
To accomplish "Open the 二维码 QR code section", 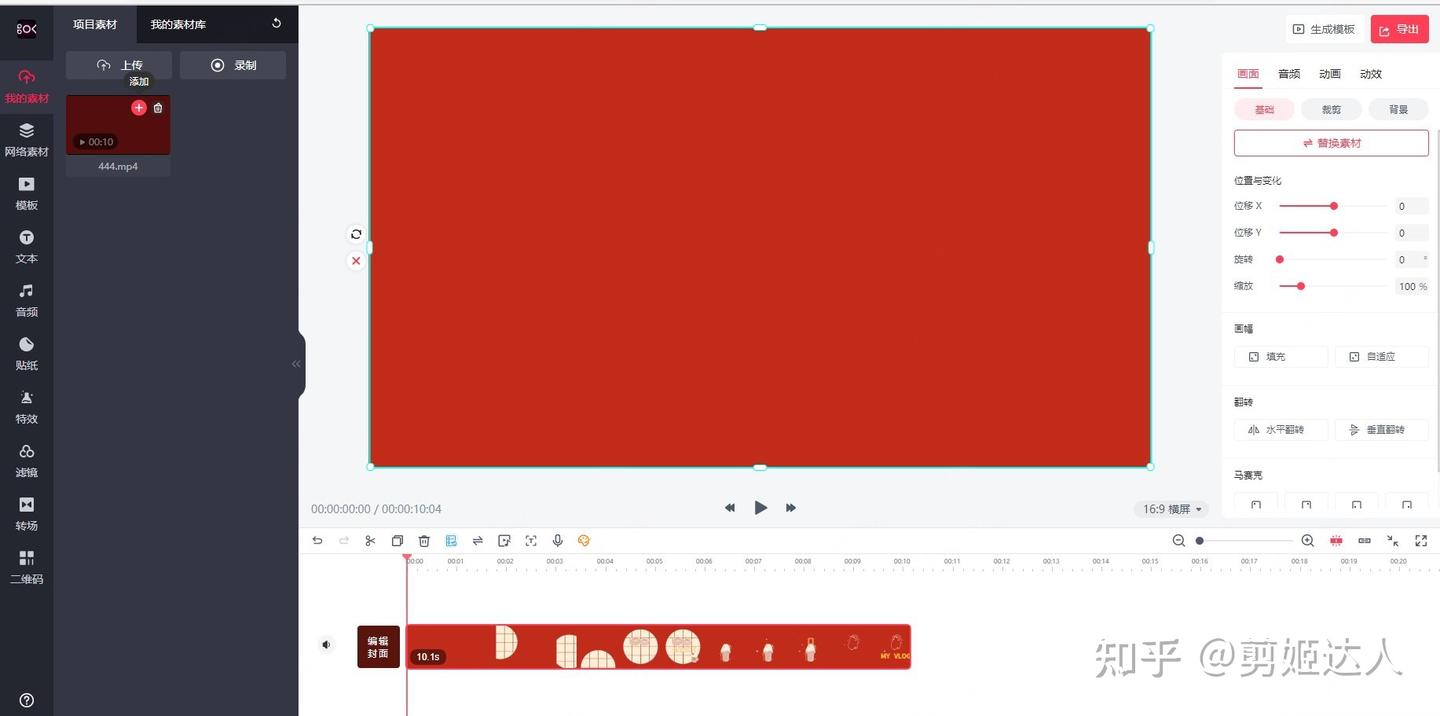I will [x=26, y=568].
